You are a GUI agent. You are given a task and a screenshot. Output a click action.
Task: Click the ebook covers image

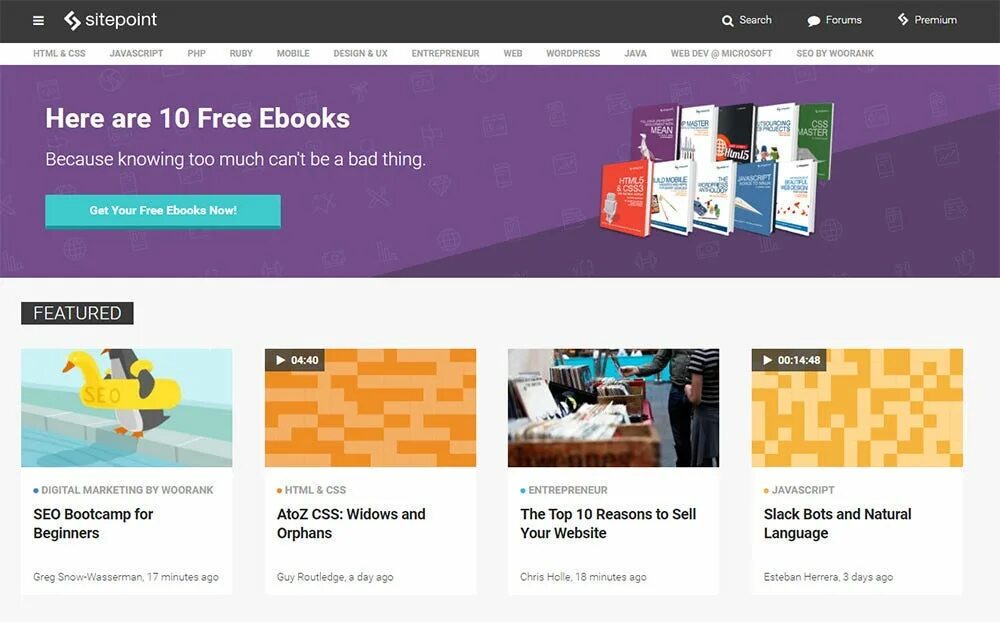(716, 169)
